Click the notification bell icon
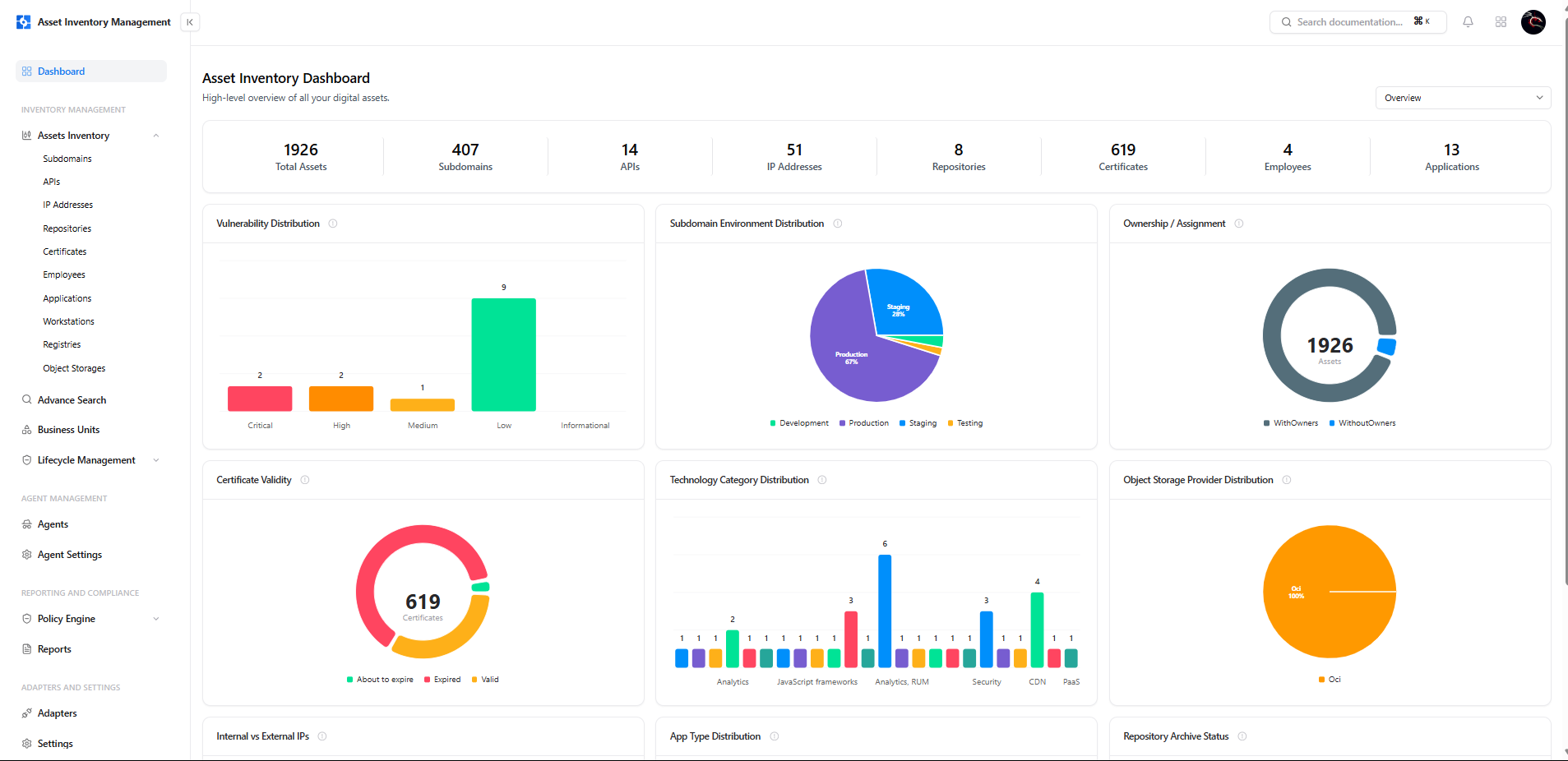 [1468, 22]
